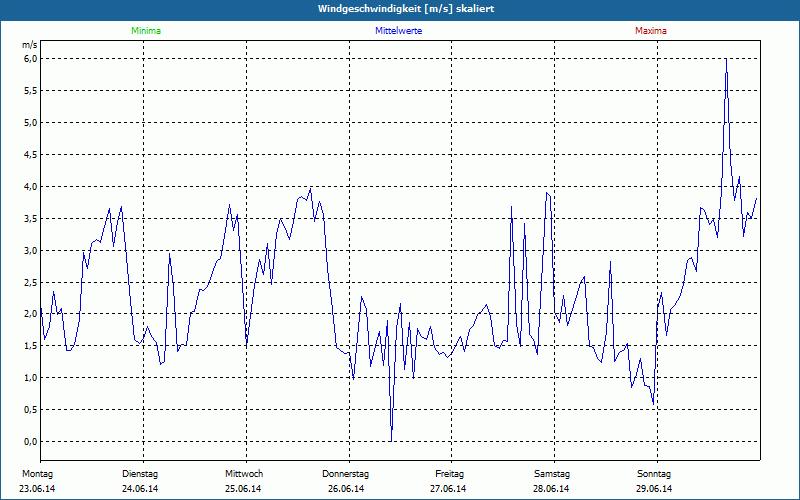The width and height of the screenshot is (800, 500).
Task: Click the m/s unit label
Action: tap(30, 45)
